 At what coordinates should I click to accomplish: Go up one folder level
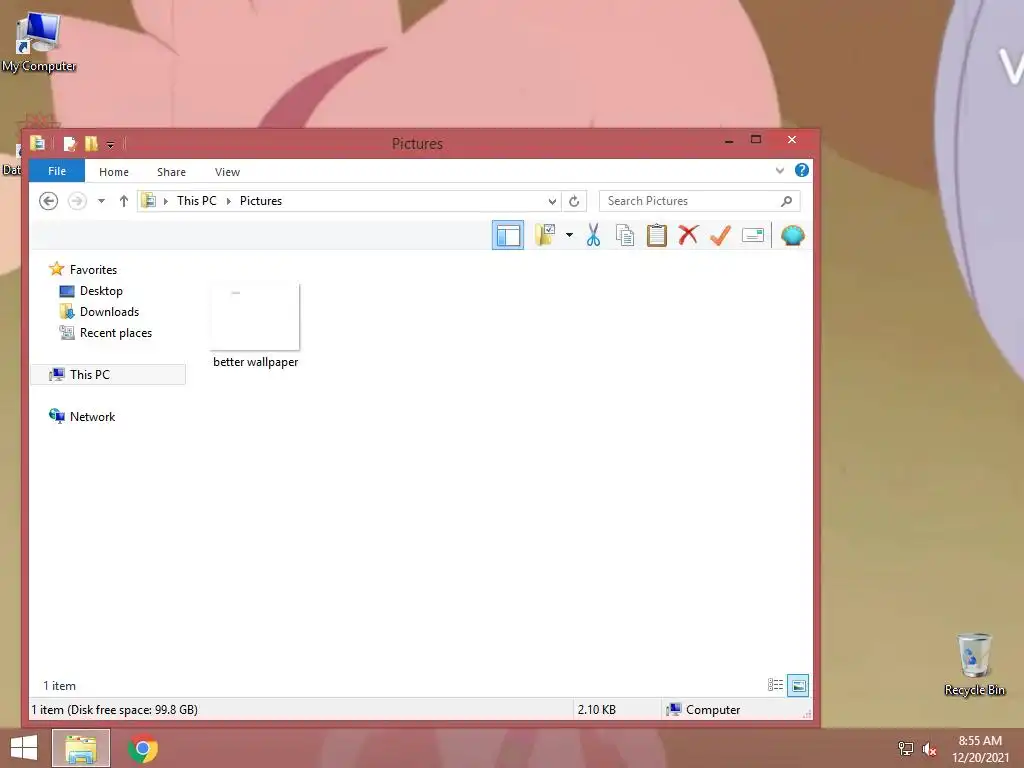pos(123,200)
